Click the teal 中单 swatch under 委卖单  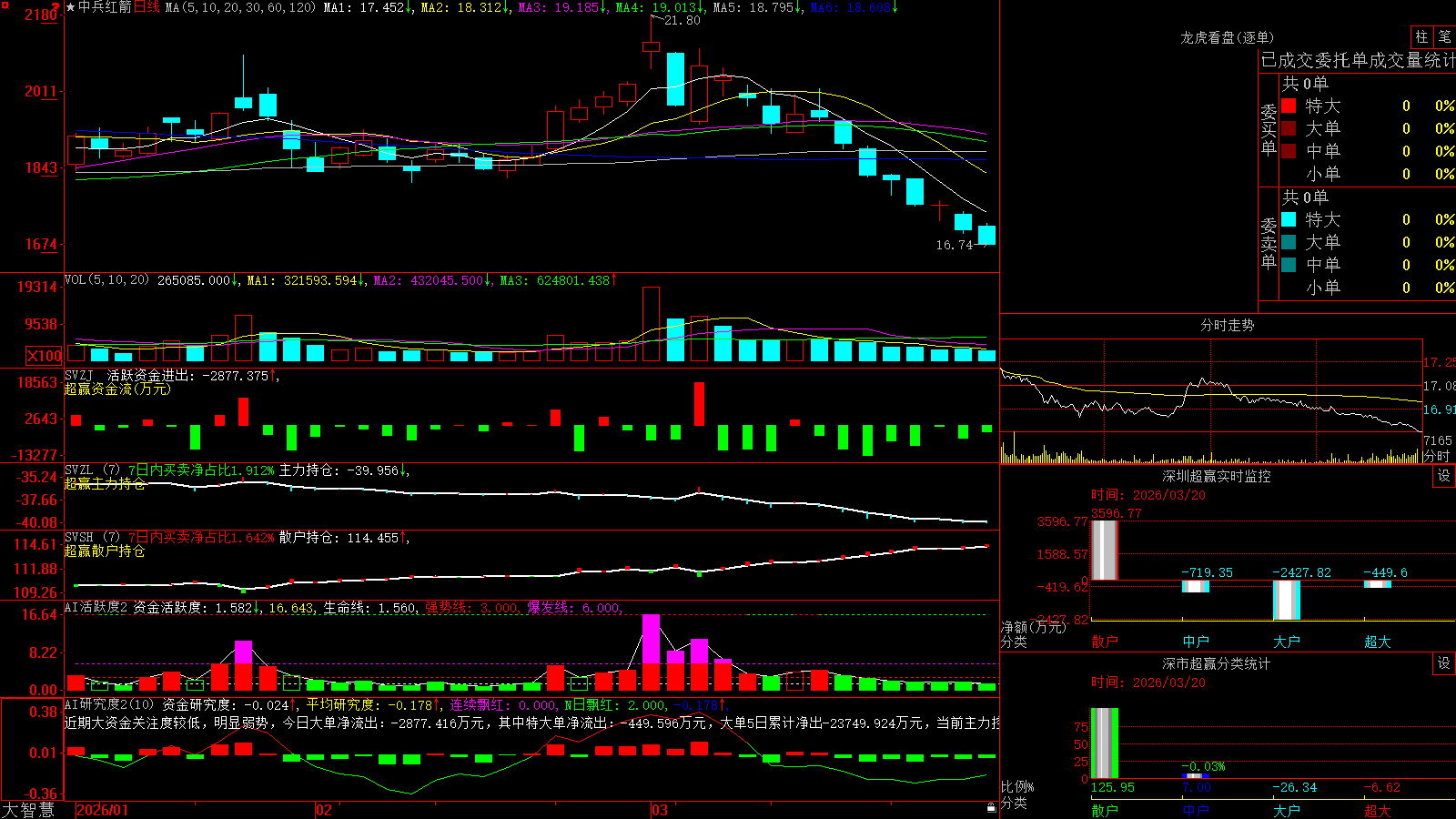click(x=1289, y=265)
